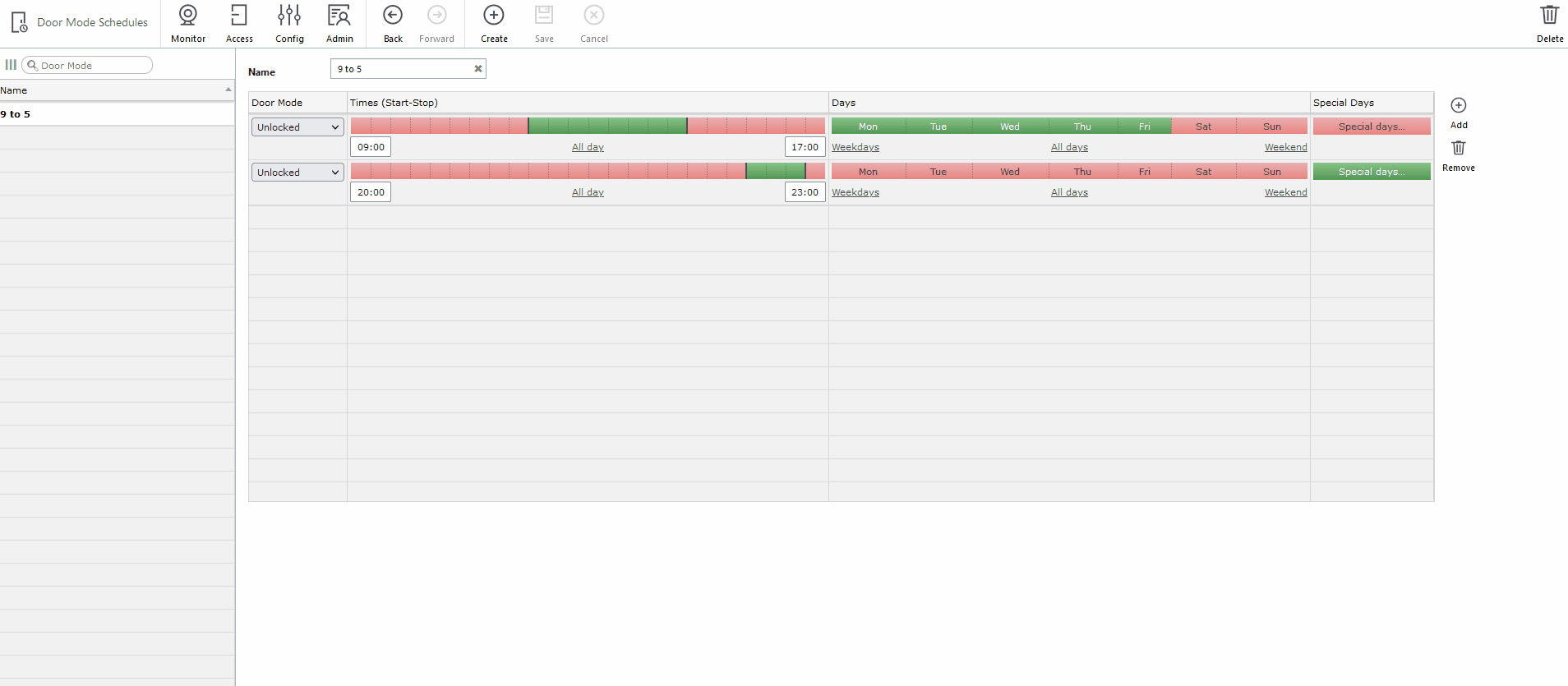The height and width of the screenshot is (686, 1568).
Task: Select Weekend link in the 09:00 row
Action: (x=1285, y=147)
